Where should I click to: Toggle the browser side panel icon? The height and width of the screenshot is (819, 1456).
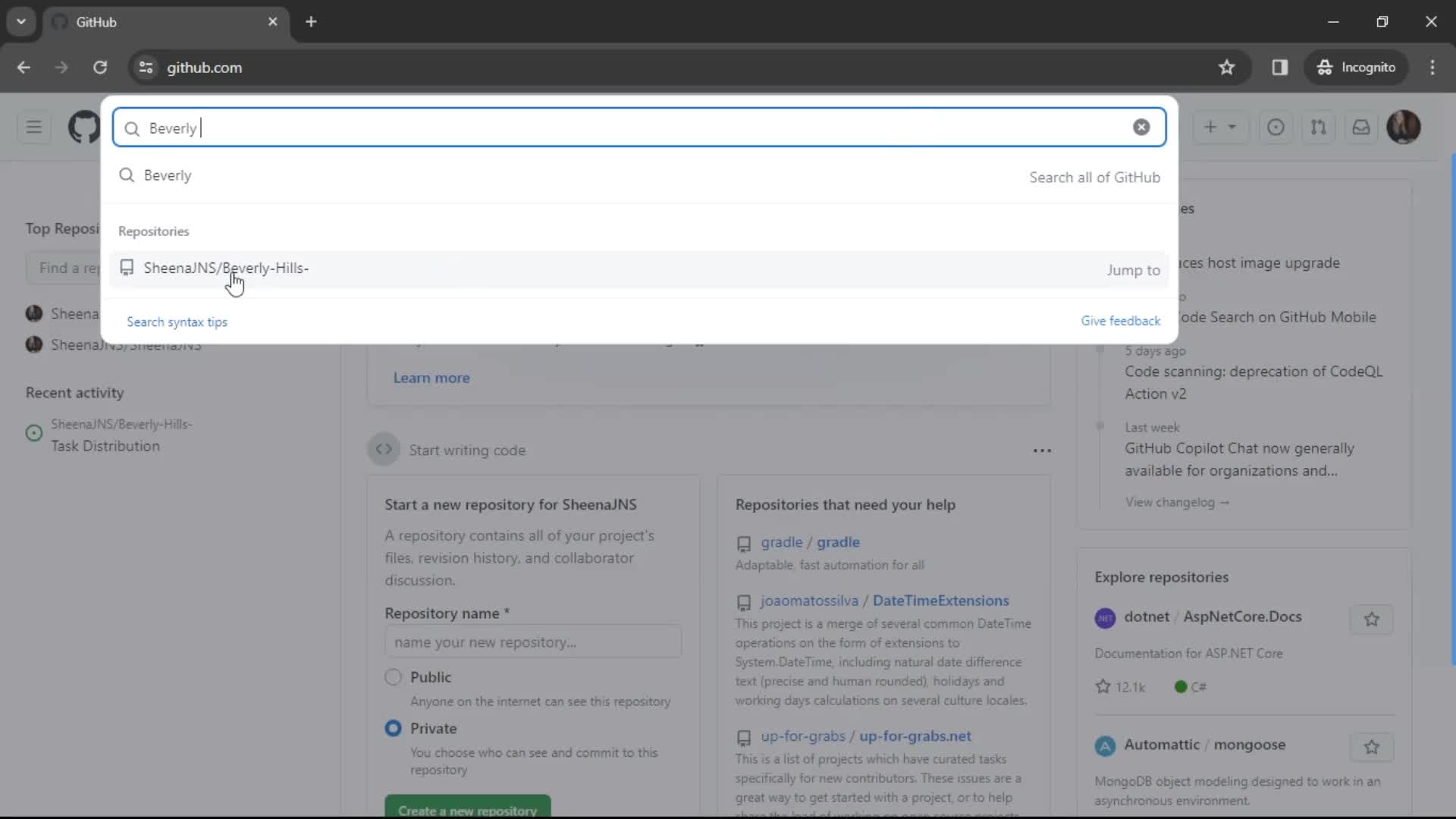pyautogui.click(x=1280, y=67)
